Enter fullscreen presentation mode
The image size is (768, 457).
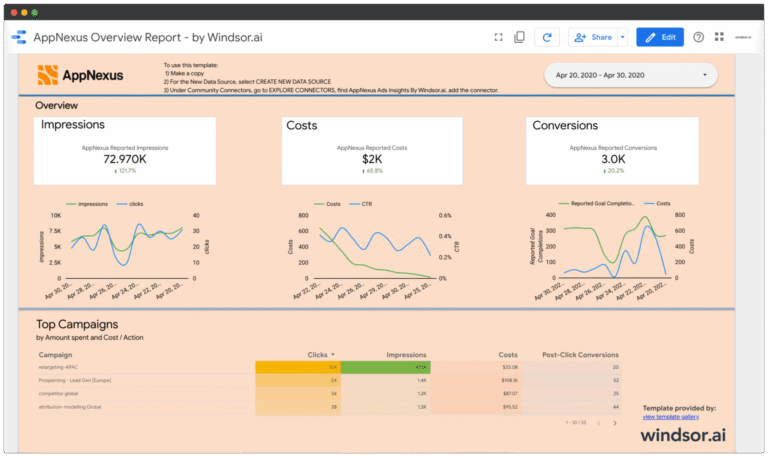pyautogui.click(x=498, y=37)
